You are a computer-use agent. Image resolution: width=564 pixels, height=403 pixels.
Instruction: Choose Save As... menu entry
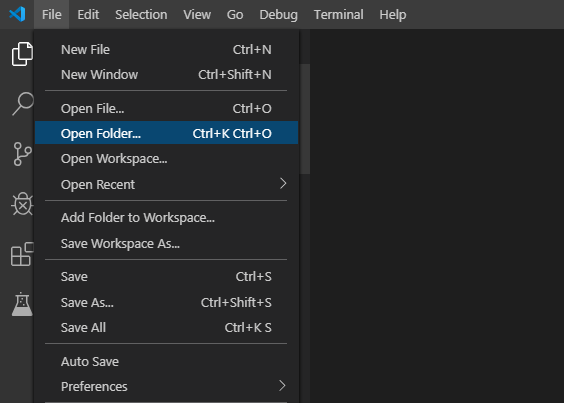(x=166, y=302)
